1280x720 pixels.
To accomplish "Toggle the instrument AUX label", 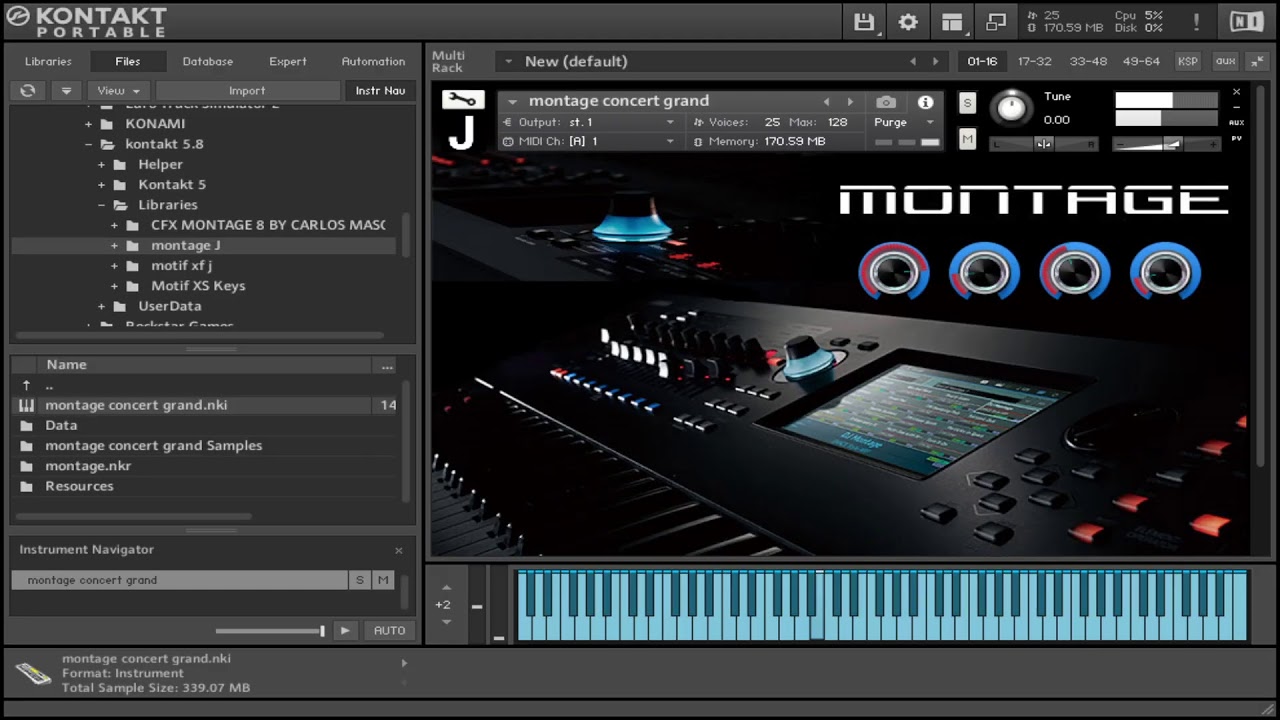I will pyautogui.click(x=1236, y=122).
